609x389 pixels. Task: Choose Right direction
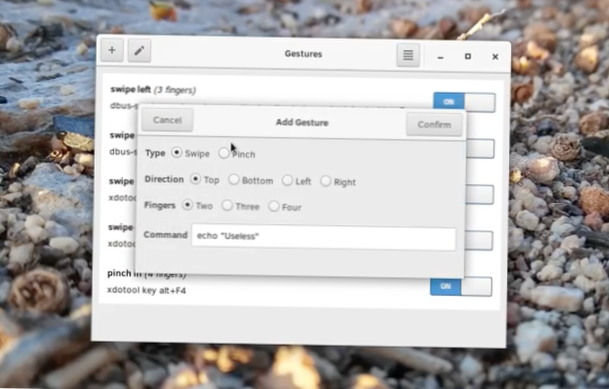pos(326,181)
